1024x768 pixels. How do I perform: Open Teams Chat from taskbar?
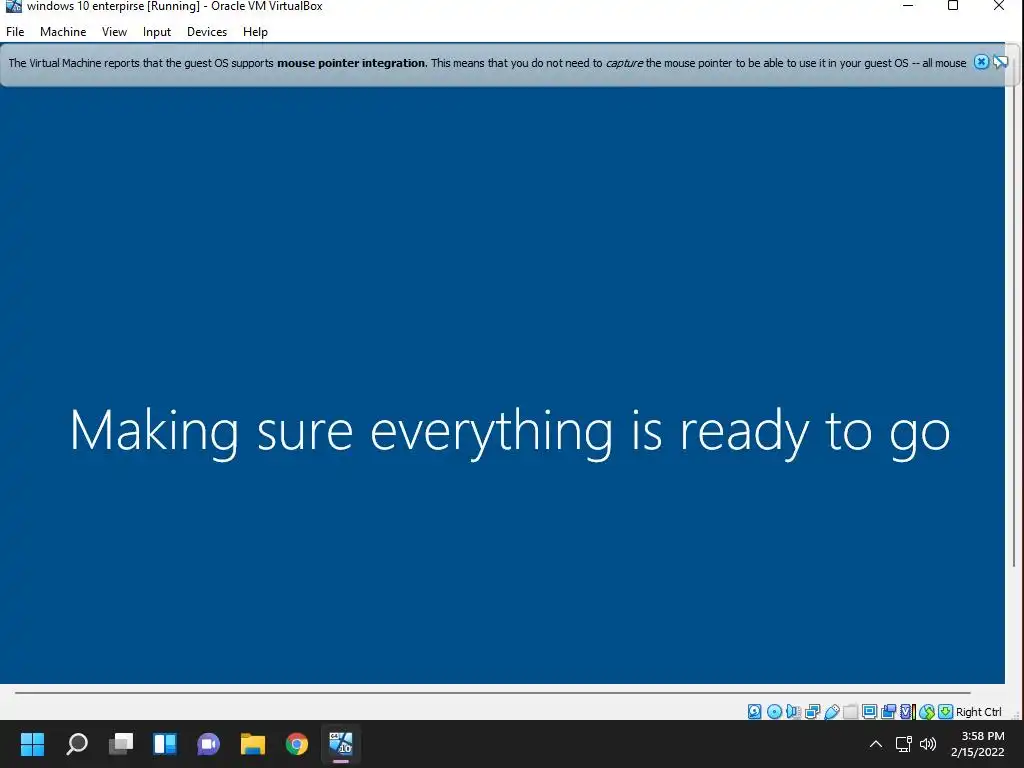(209, 744)
